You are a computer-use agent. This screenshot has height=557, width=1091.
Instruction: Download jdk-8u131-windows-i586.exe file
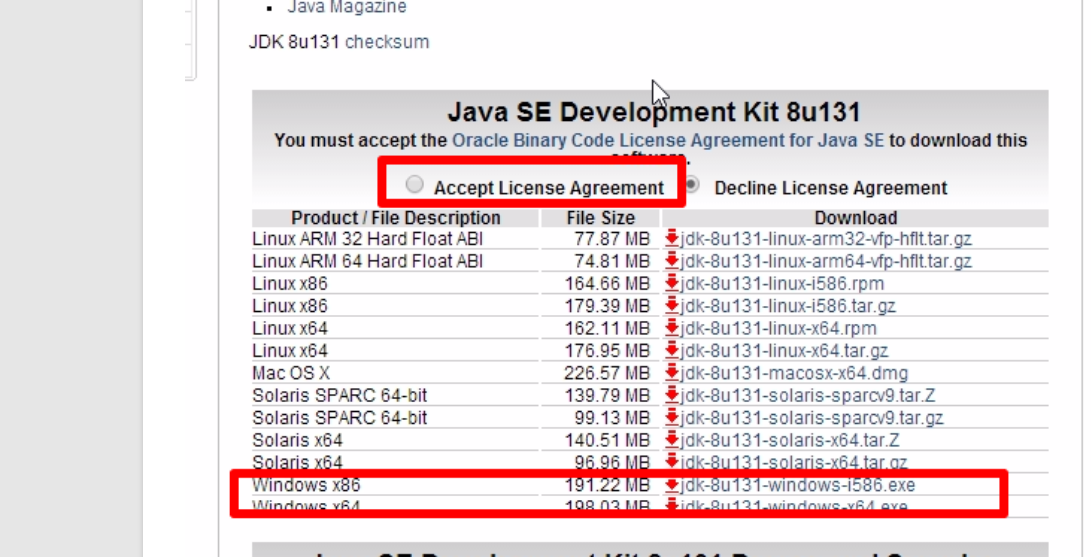[x=797, y=485]
